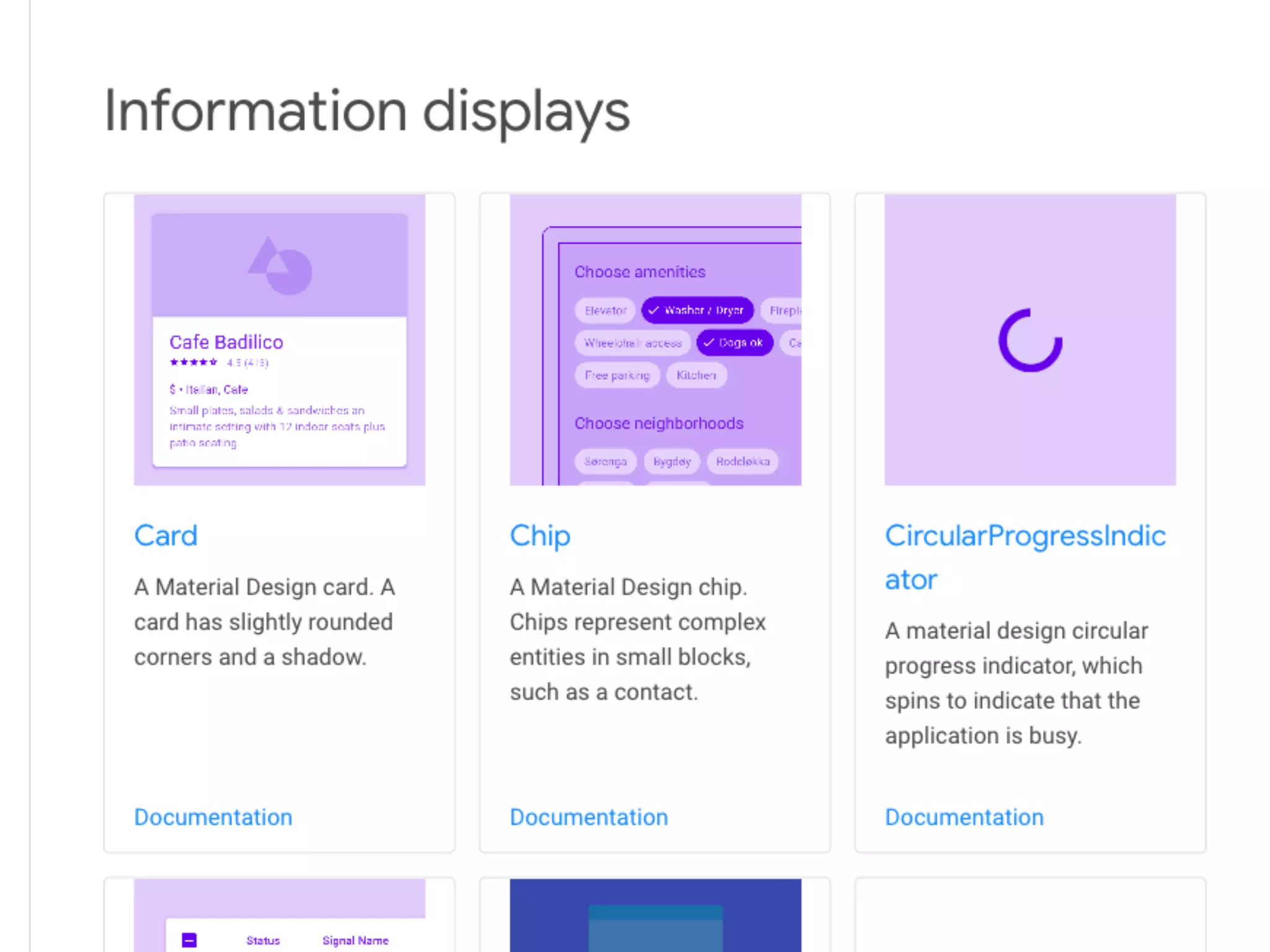Click the purple minus checkbox icon beside Status
The height and width of the screenshot is (952, 1270).
click(x=189, y=940)
